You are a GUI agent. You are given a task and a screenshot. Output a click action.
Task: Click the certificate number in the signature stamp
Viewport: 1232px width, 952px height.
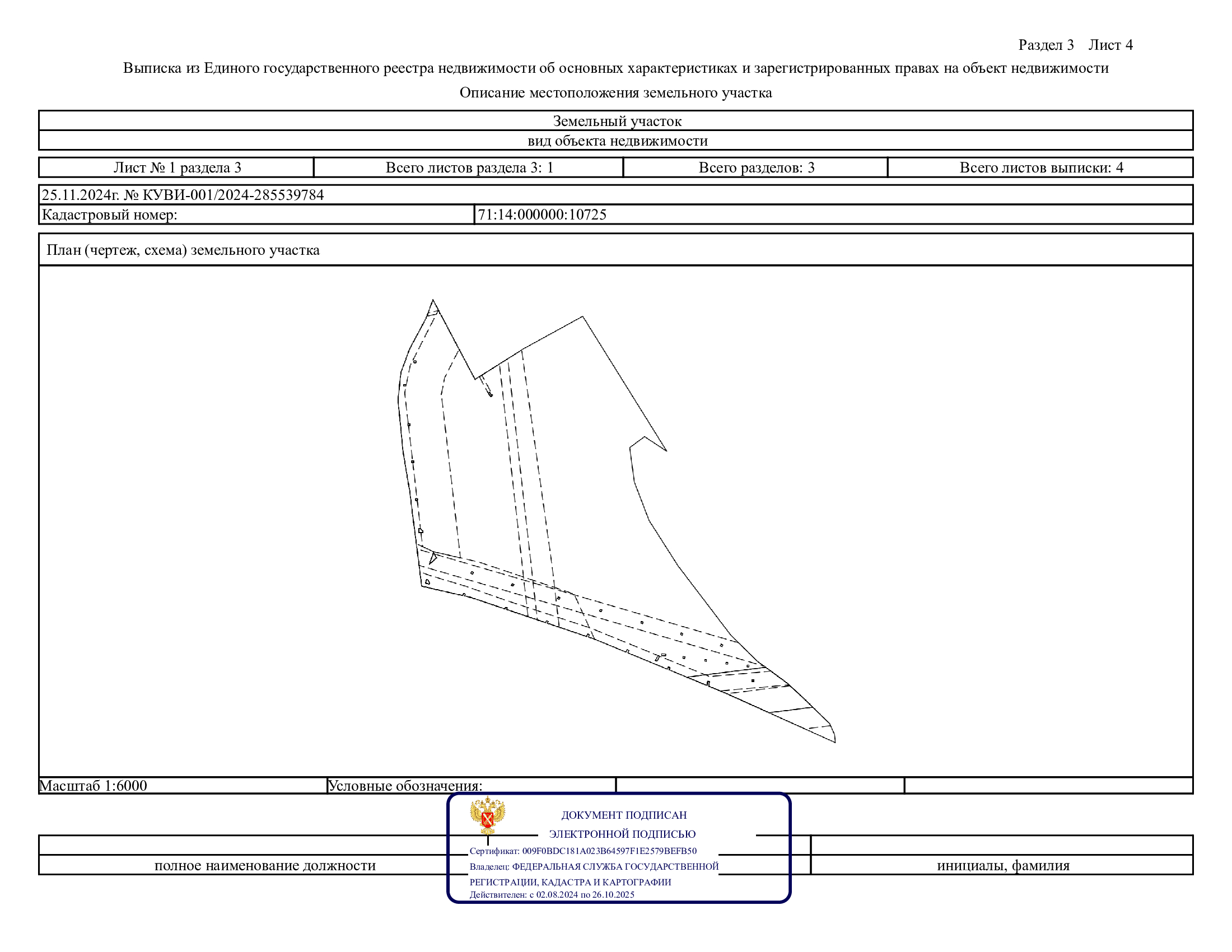pyautogui.click(x=609, y=851)
